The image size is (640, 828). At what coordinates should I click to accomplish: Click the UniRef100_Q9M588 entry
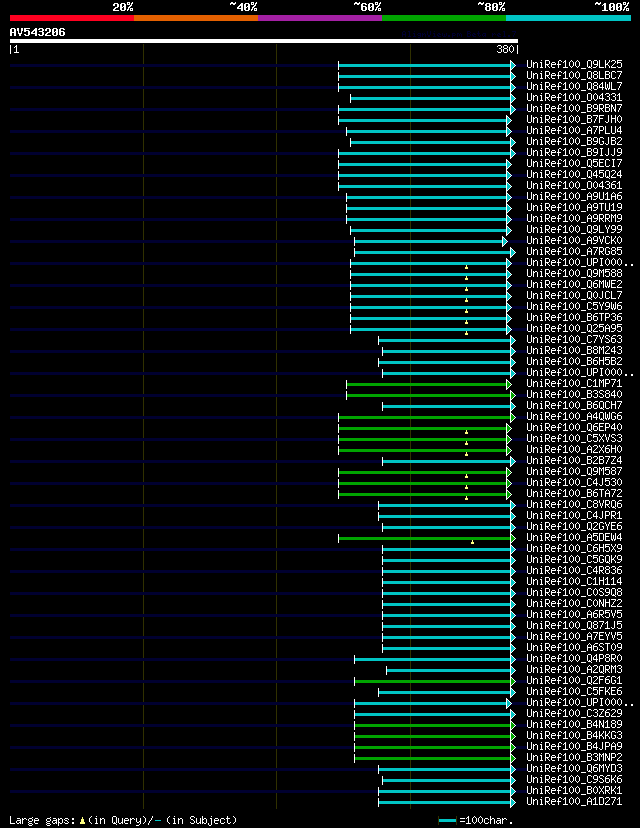574,274
